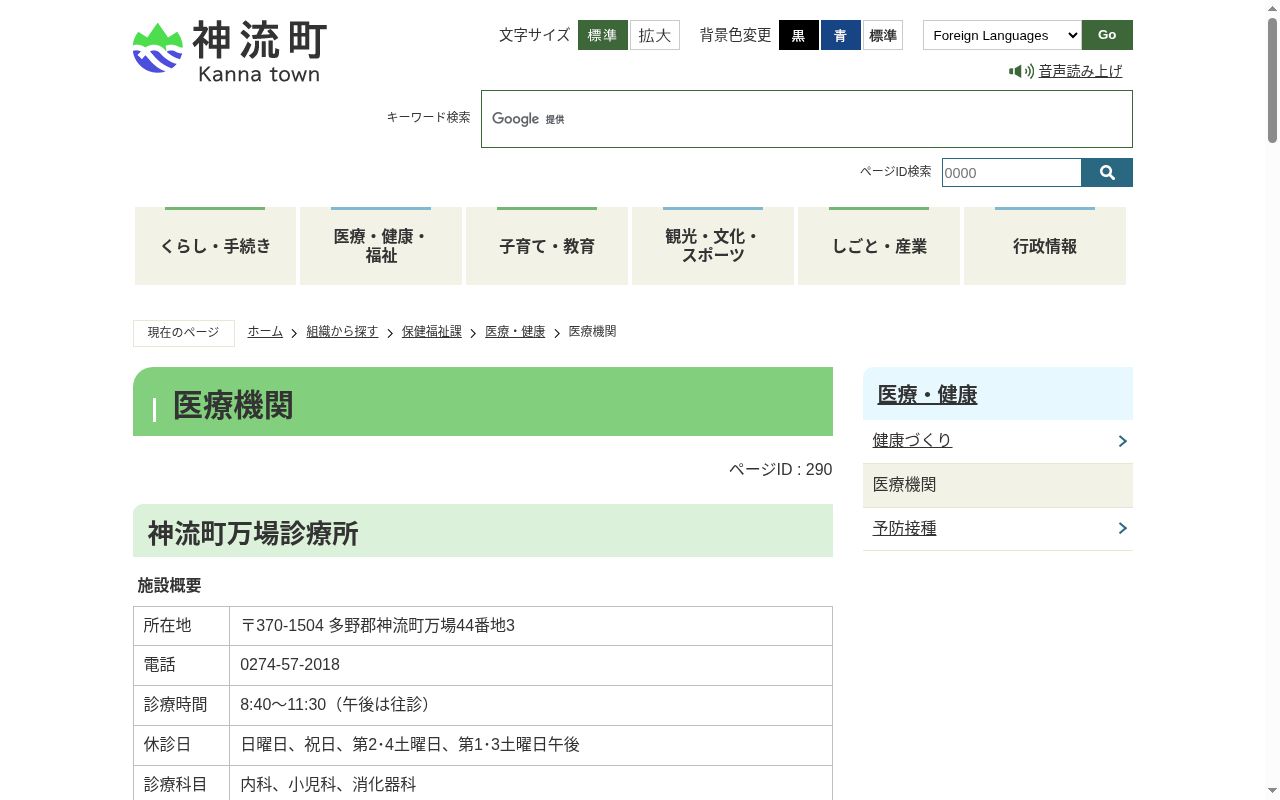Click the page ID search input box
Screen dimensions: 1280x800
click(1012, 173)
